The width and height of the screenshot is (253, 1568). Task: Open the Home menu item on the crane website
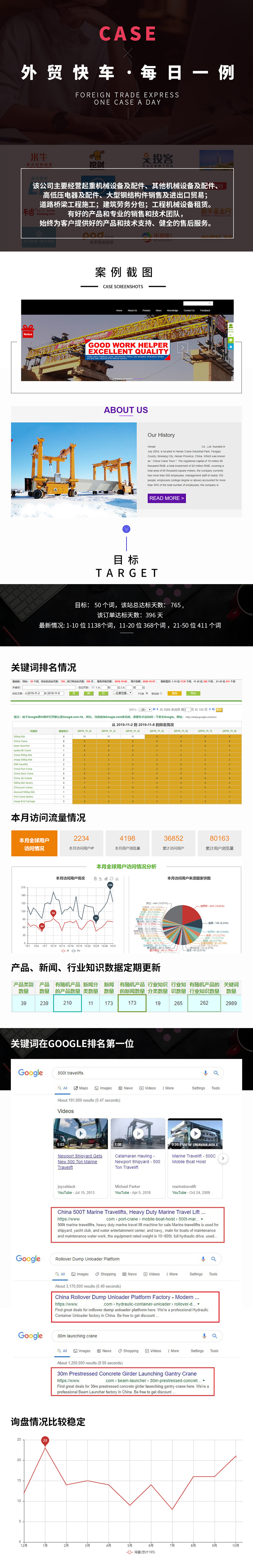(119, 310)
